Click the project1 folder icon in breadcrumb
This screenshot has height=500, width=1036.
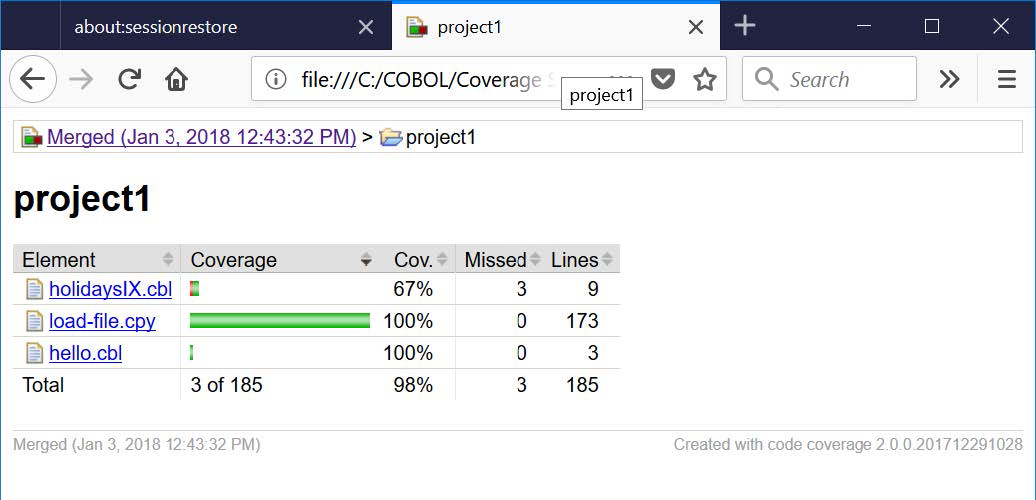[x=390, y=137]
